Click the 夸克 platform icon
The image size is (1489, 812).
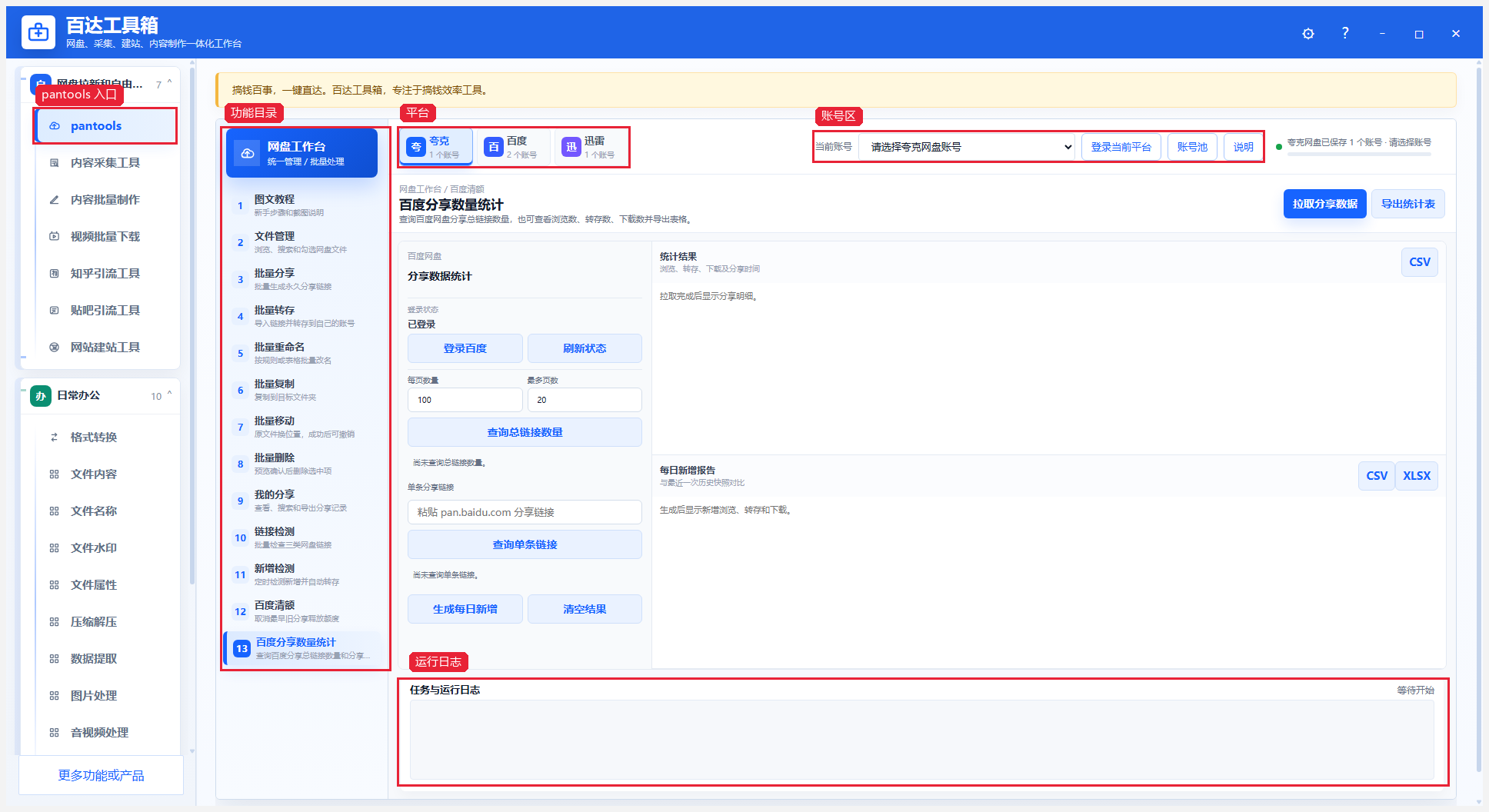416,147
